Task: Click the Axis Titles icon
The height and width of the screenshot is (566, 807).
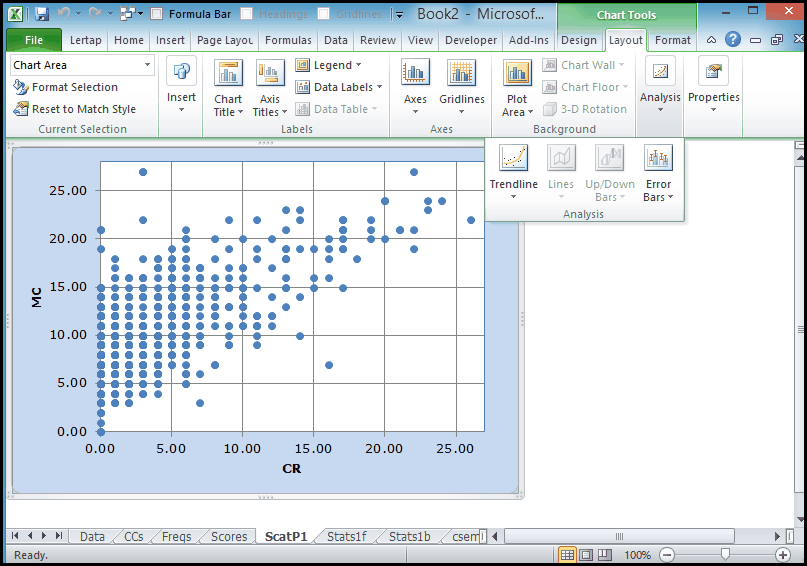Action: pos(270,74)
